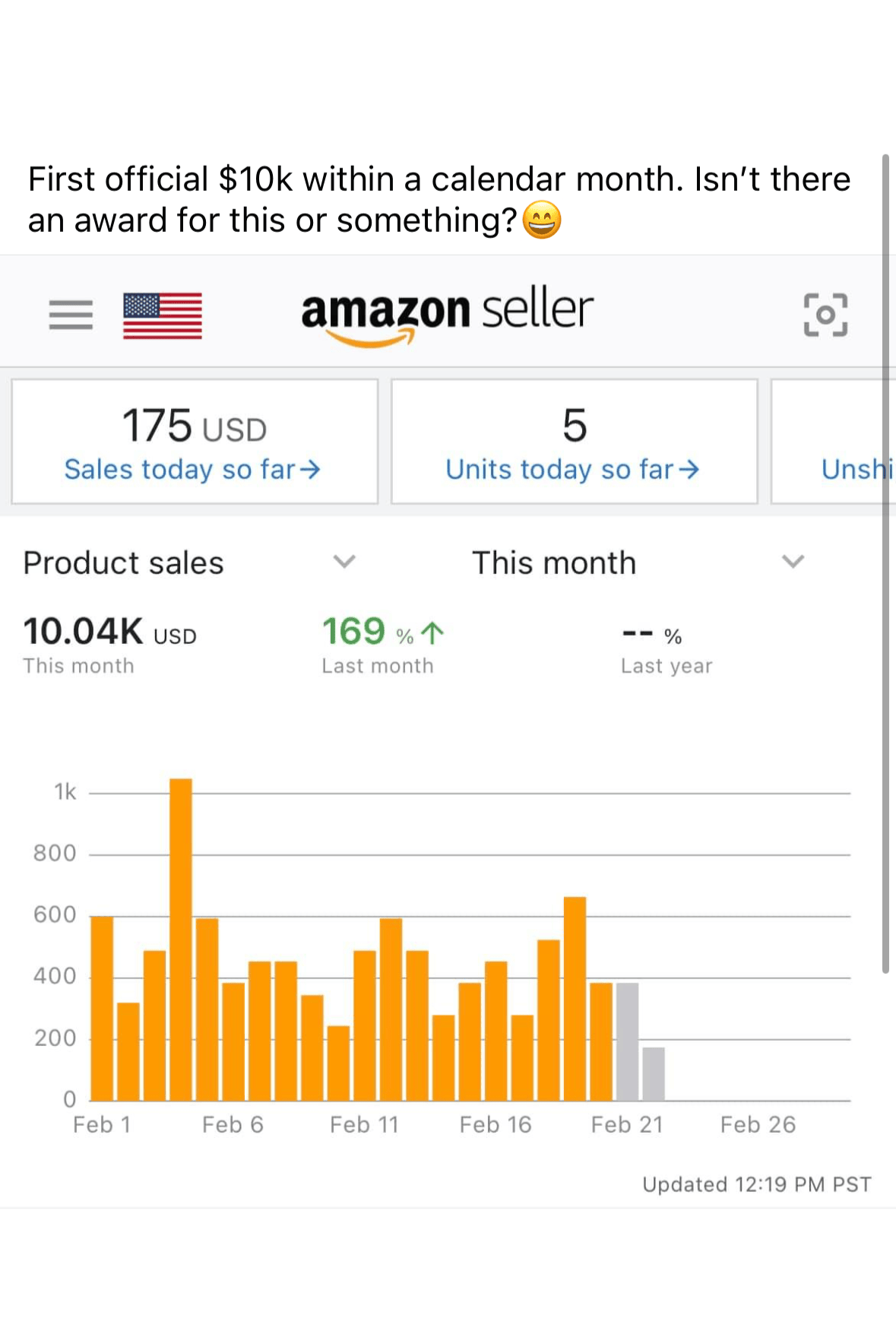Tap the shortest gray bar in chart
This screenshot has width=896, height=1344.
pyautogui.click(x=654, y=1073)
